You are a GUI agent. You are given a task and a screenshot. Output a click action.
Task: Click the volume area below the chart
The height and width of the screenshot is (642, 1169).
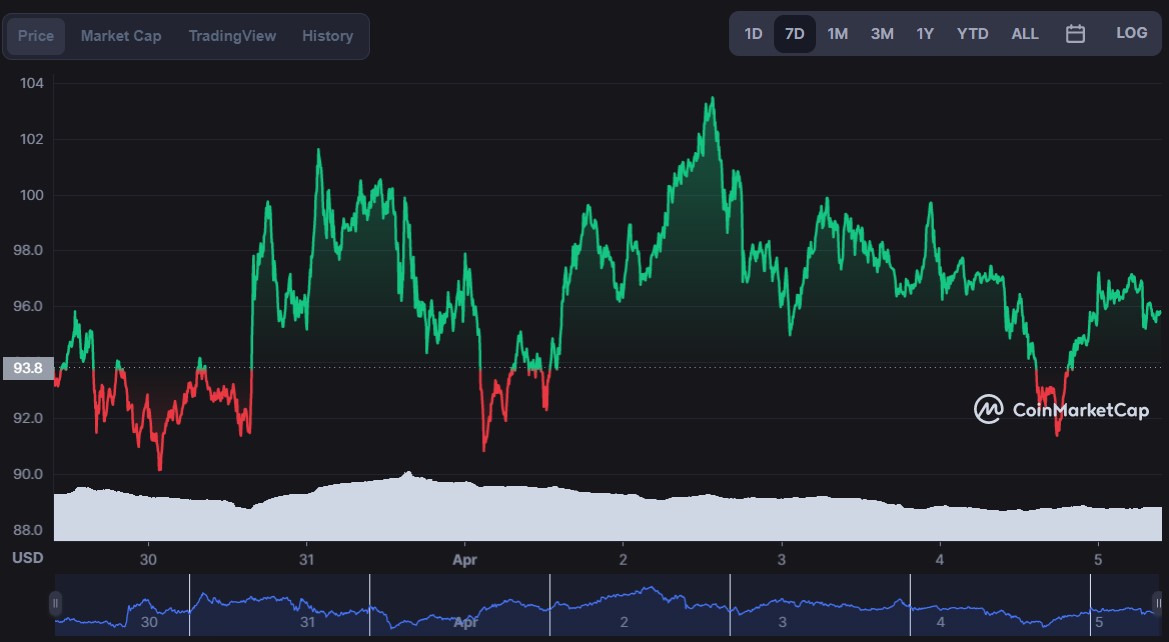[x=600, y=515]
